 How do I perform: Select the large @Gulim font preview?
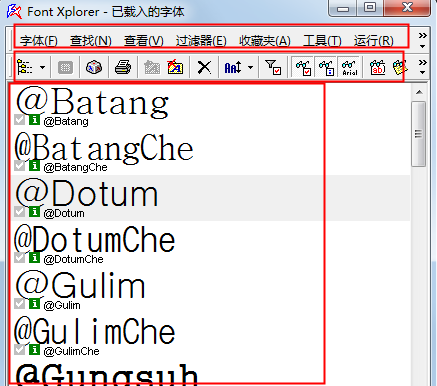80,285
